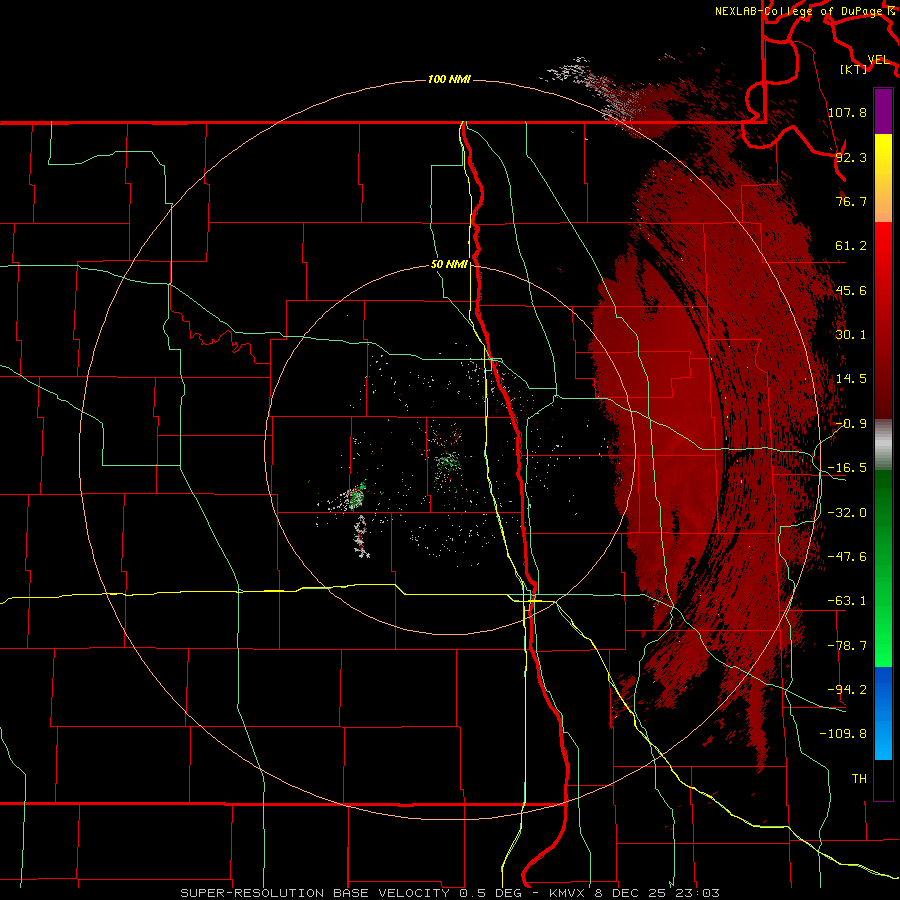This screenshot has height=900, width=900.
Task: Pick the blue segment of the color bar
Action: 883,713
